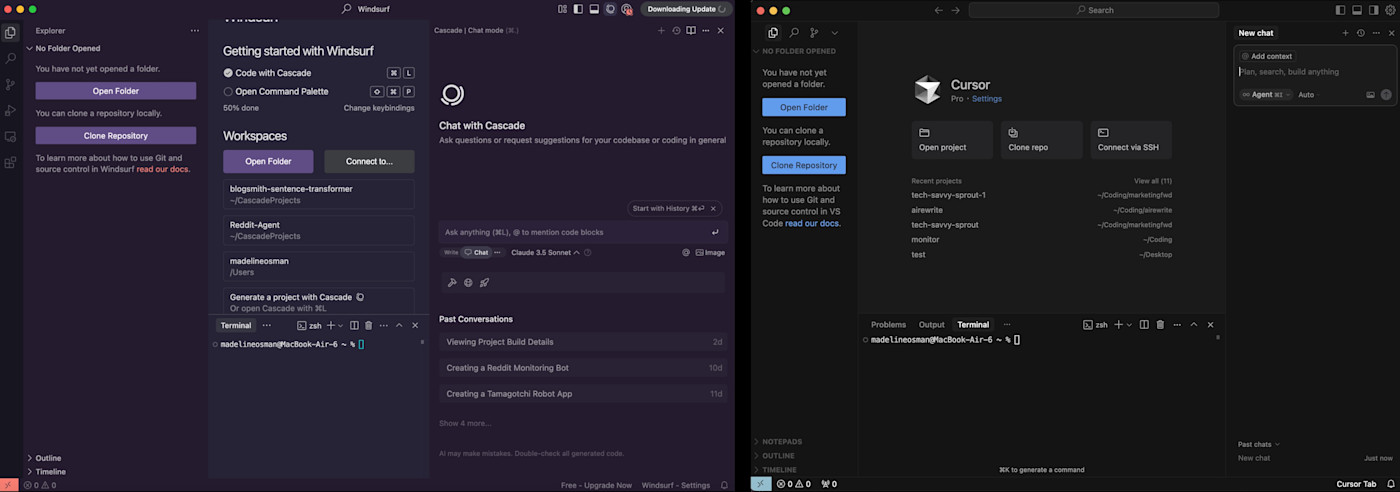Go forward using Cursor's forward arrow
Viewport: 1400px width, 492px height.
[x=956, y=10]
